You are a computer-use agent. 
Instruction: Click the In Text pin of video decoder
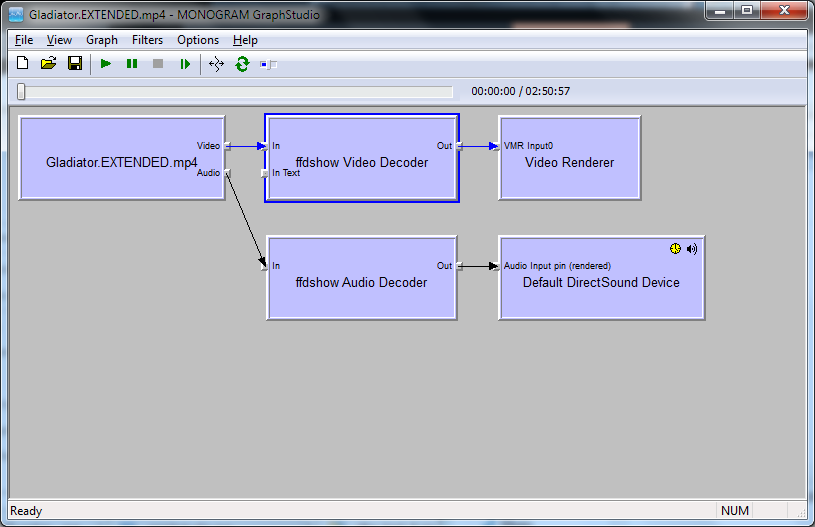[265, 173]
